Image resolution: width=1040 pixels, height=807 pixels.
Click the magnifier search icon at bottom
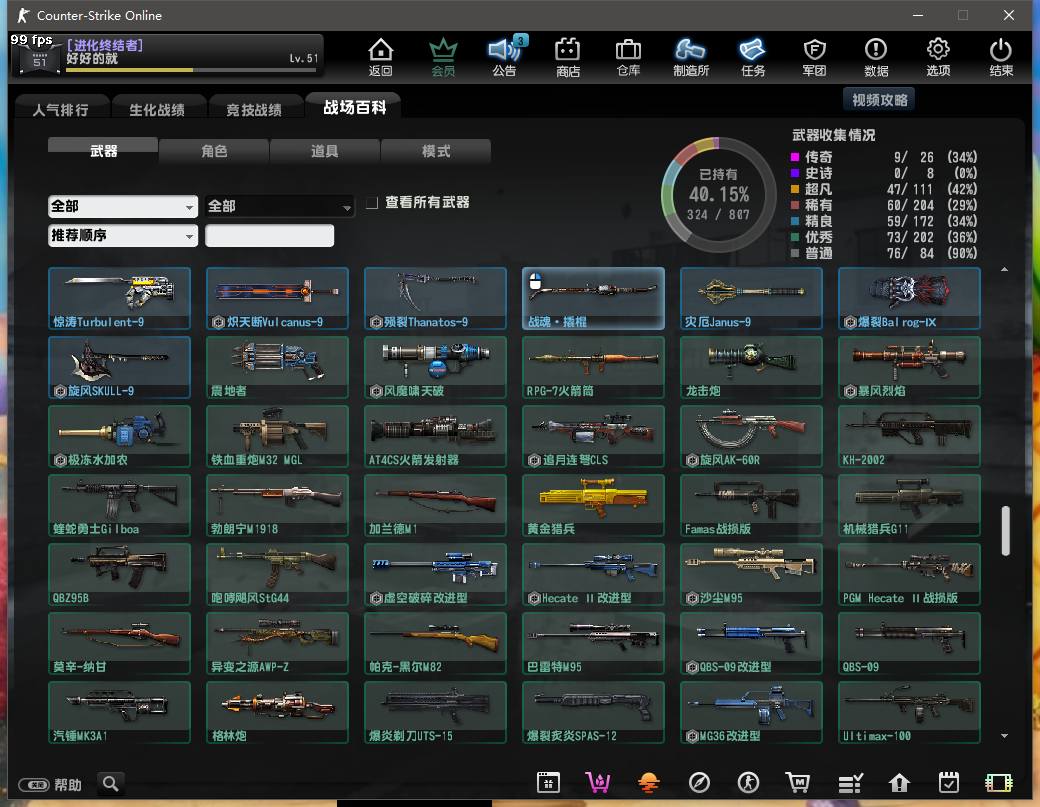click(111, 783)
